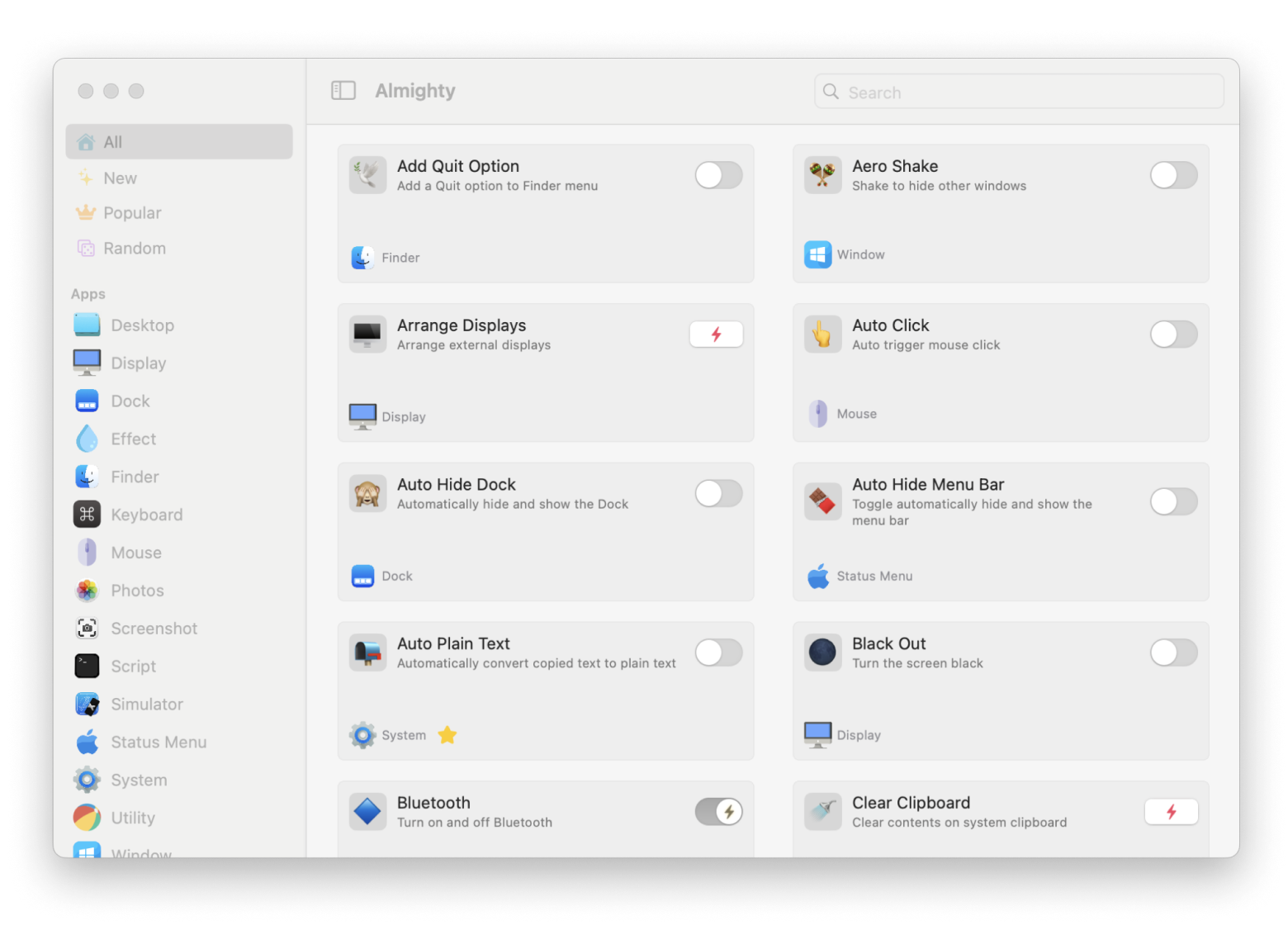This screenshot has width=1288, height=935.
Task: Open the Status Menu sidebar entry
Action: (x=179, y=743)
